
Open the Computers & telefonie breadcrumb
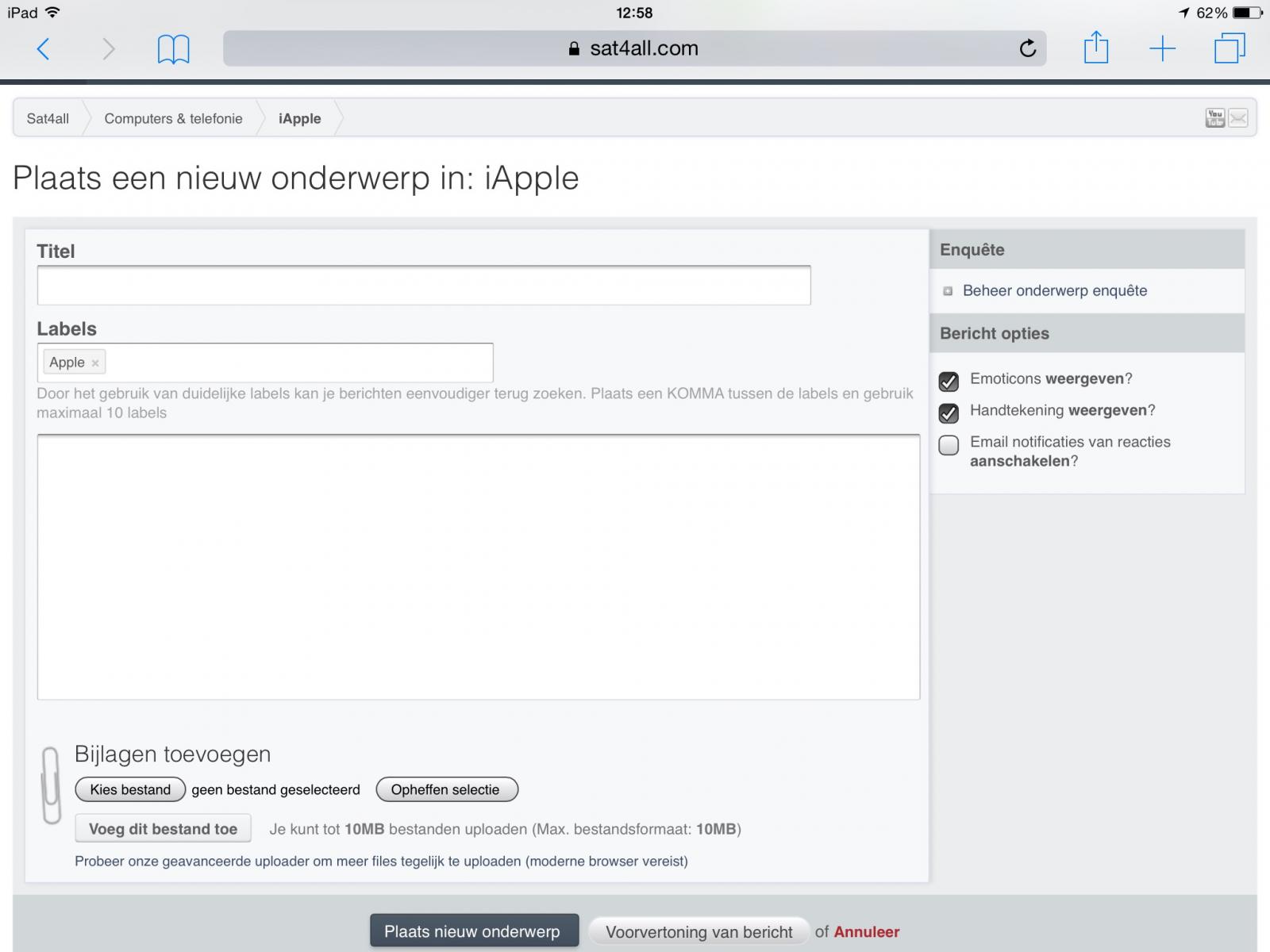(174, 119)
